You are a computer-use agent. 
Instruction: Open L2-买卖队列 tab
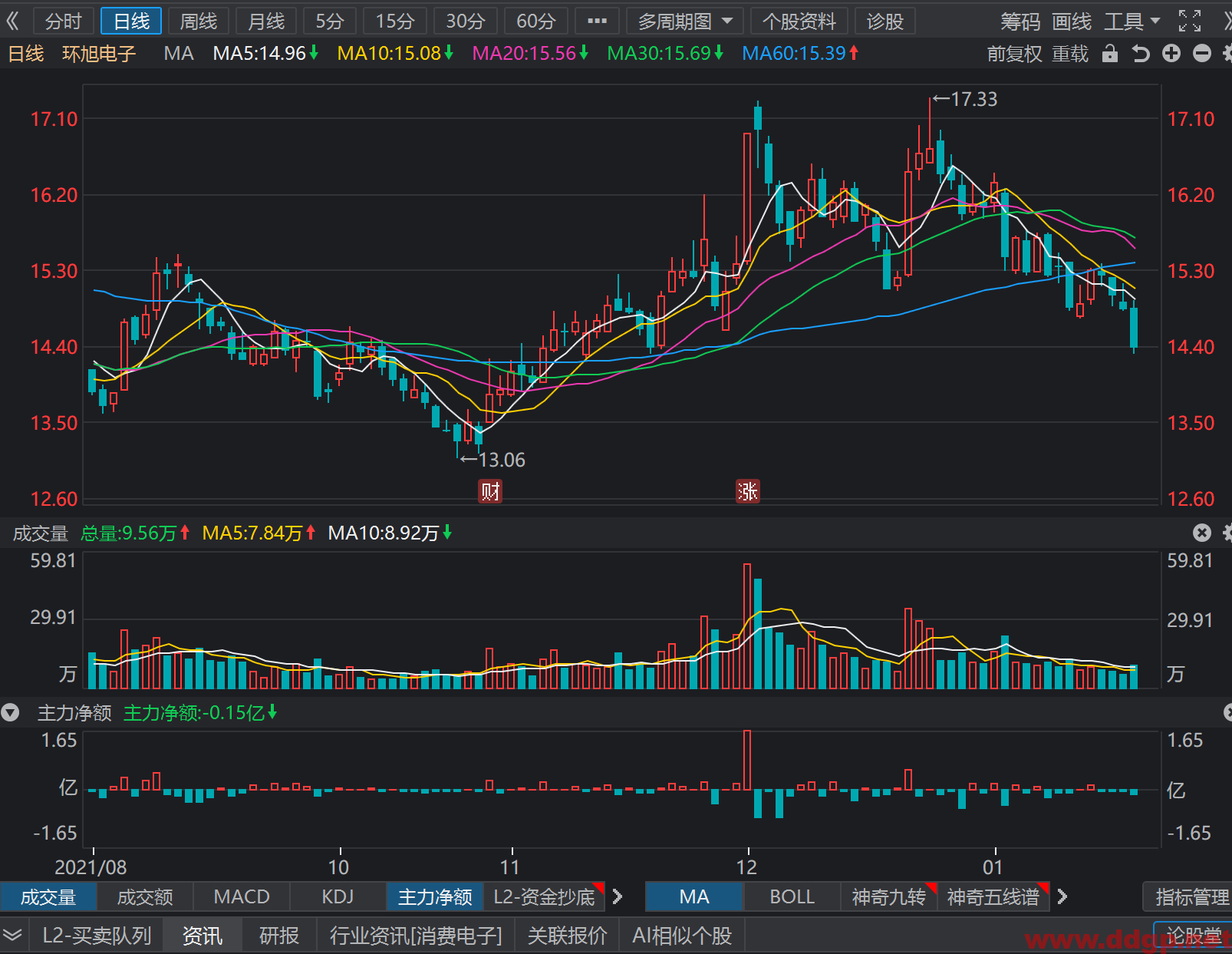click(x=97, y=936)
